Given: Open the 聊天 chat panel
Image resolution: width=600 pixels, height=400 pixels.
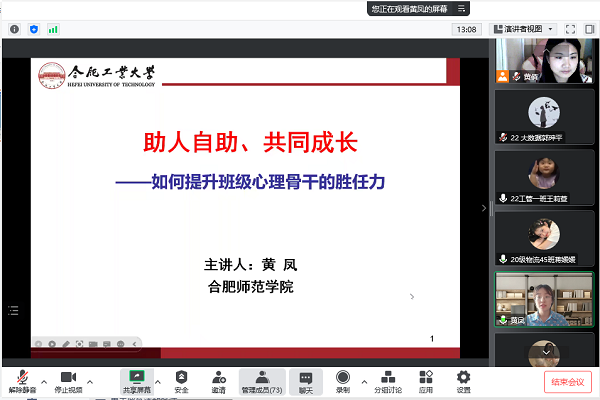Looking at the screenshot, I should click(307, 378).
